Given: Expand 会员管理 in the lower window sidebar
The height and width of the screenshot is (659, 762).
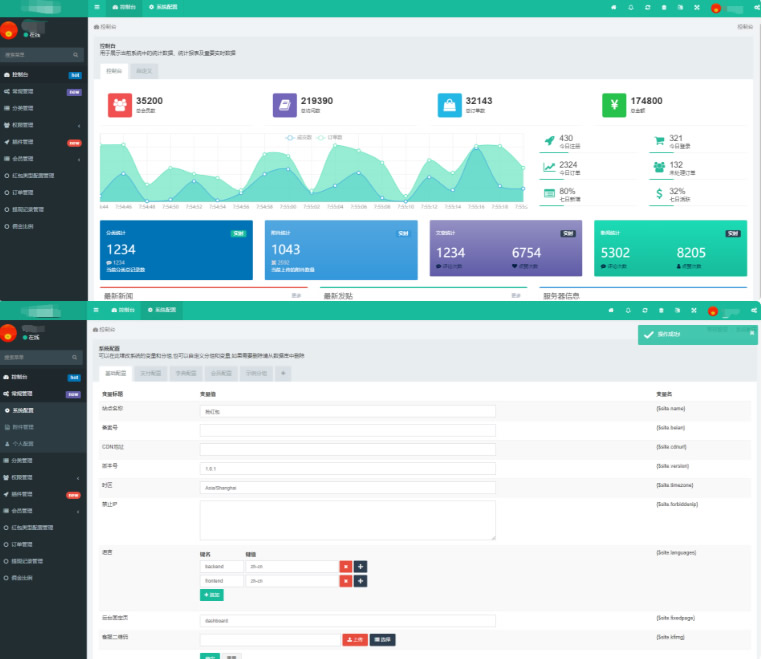Looking at the screenshot, I should (40, 510).
